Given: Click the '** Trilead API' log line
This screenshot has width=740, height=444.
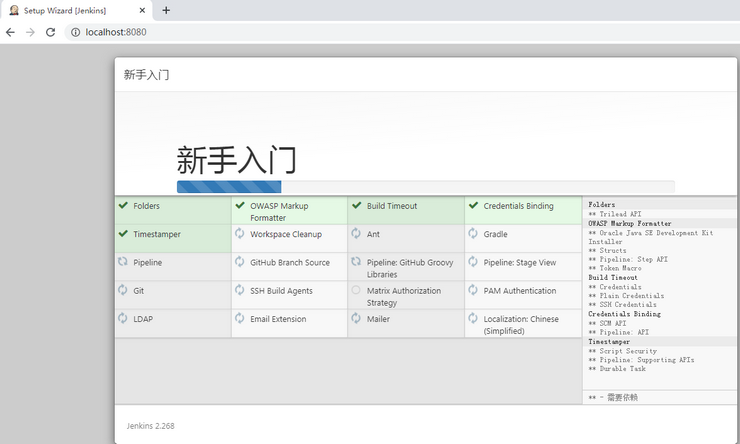Looking at the screenshot, I should pyautogui.click(x=615, y=214).
